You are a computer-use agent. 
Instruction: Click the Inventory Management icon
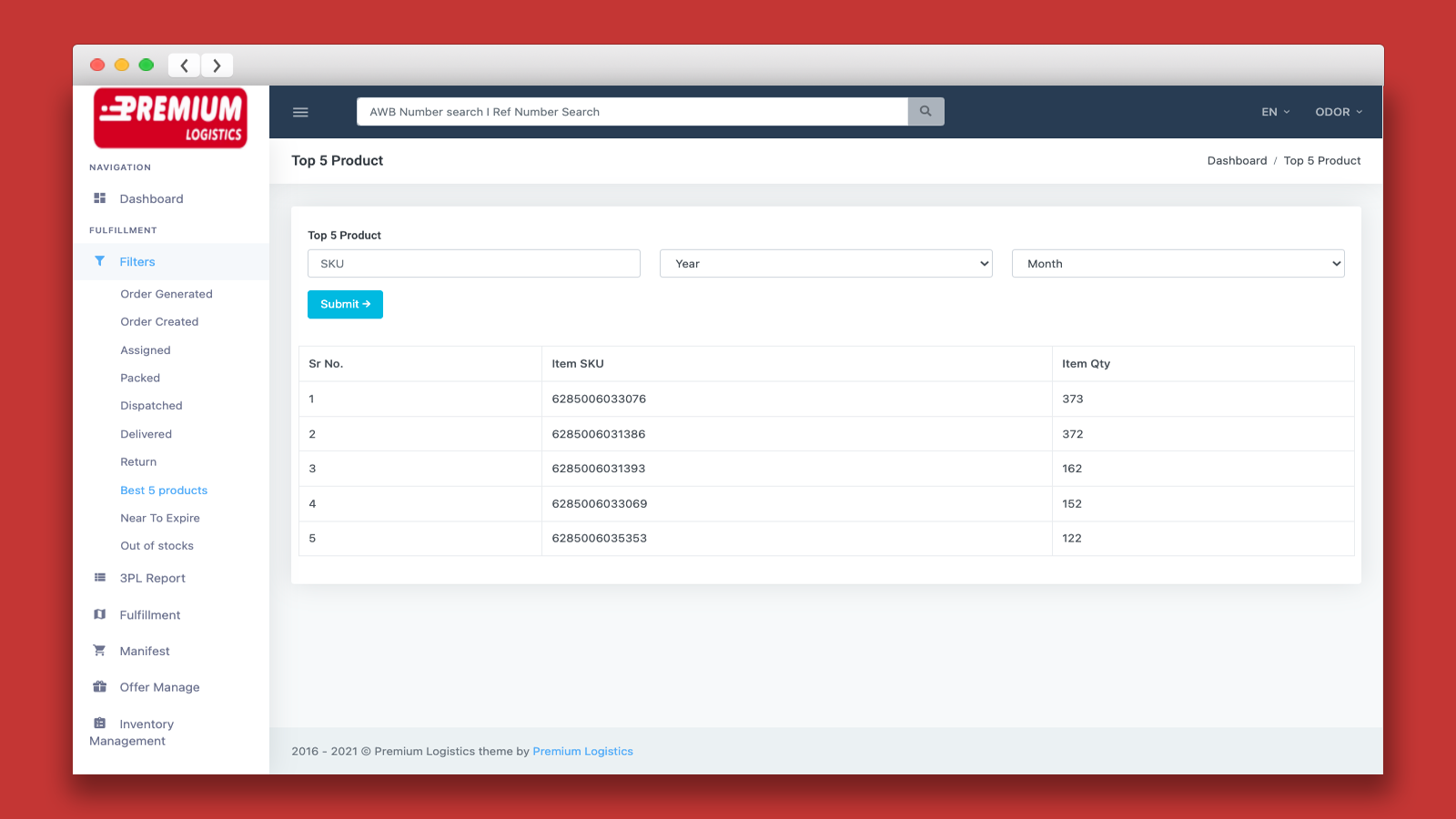100,723
